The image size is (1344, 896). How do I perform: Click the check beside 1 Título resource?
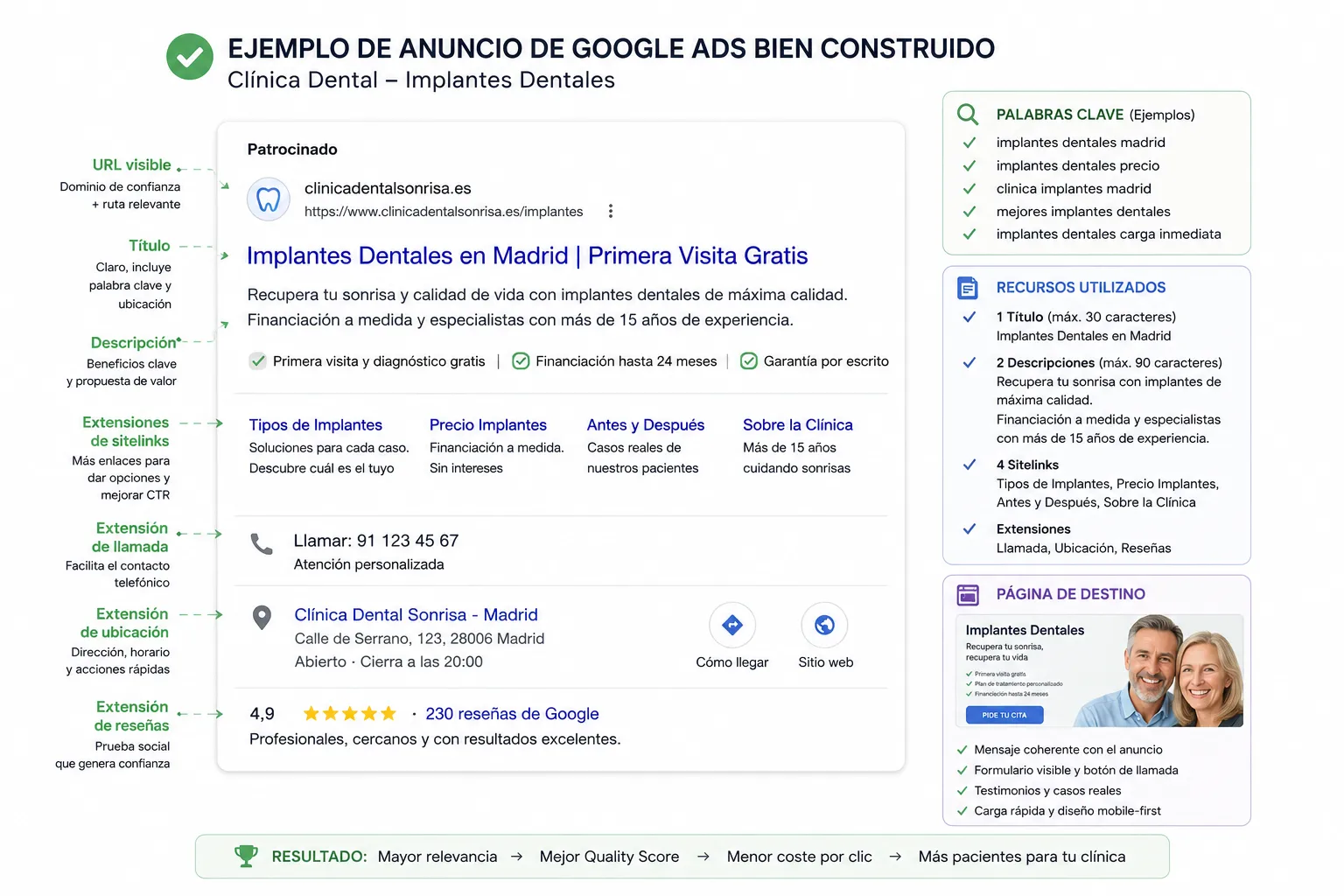(x=969, y=317)
